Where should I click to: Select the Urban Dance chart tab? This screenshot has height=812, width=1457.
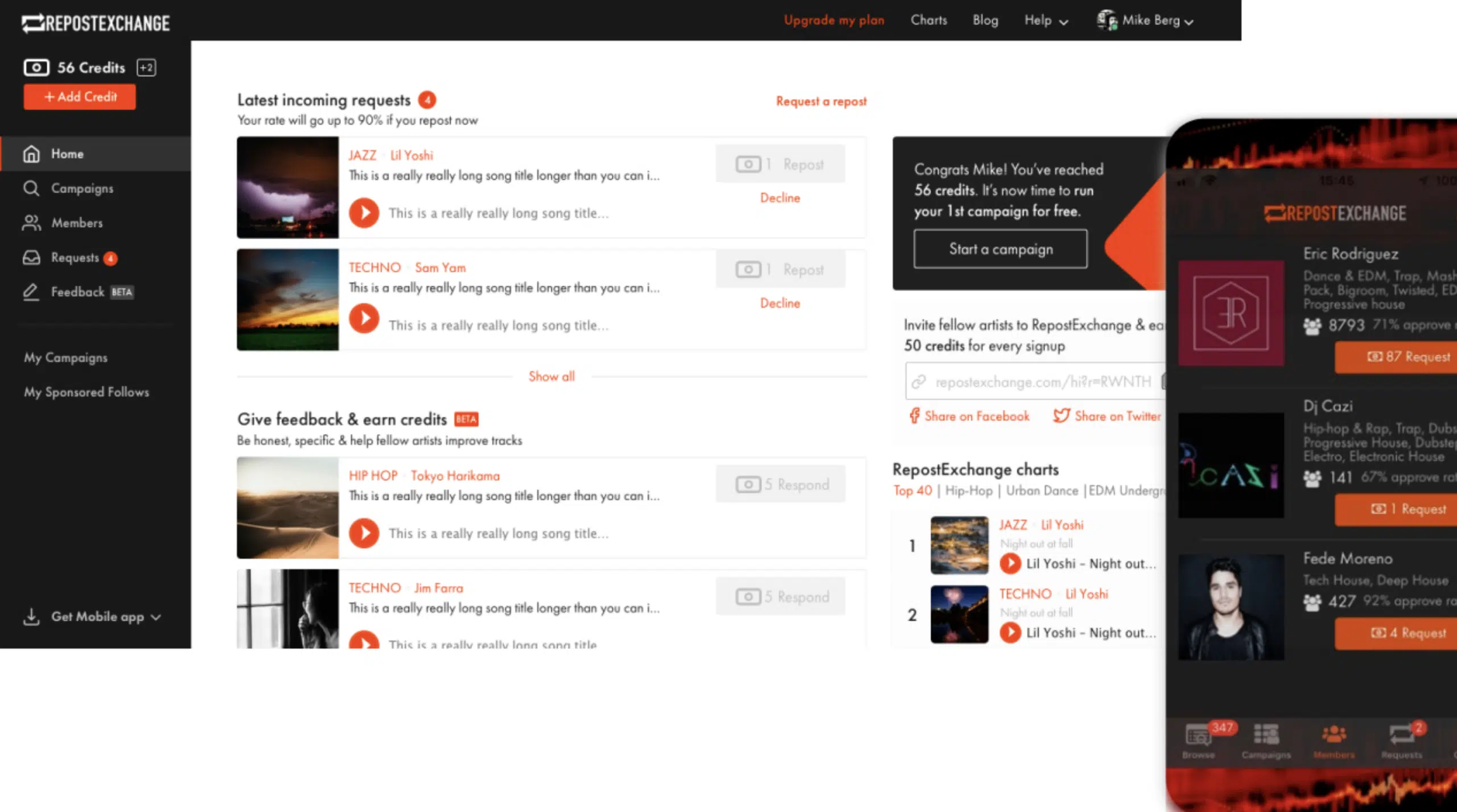pos(1042,491)
